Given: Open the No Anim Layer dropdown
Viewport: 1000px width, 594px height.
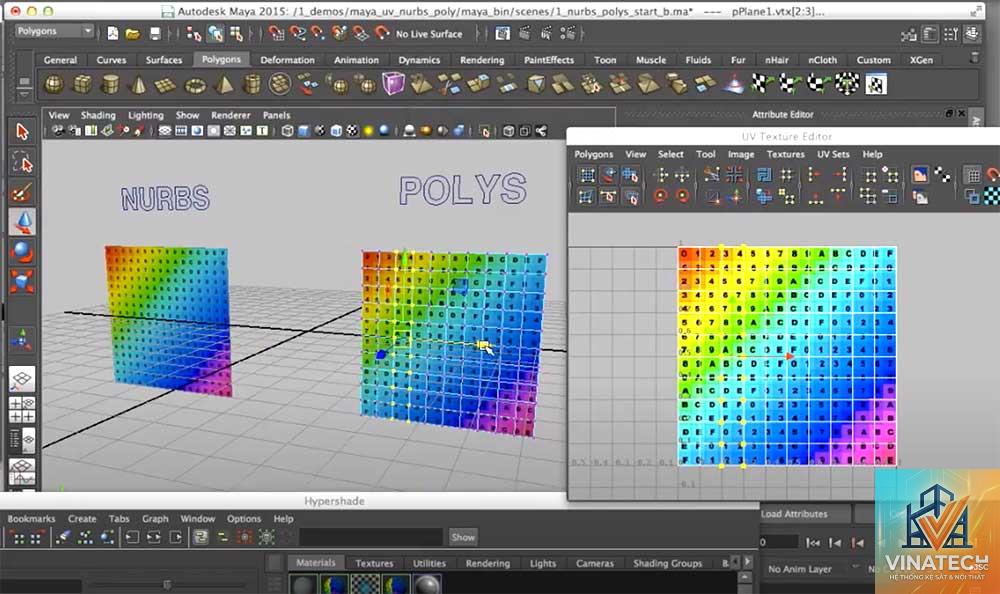Looking at the screenshot, I should (812, 568).
